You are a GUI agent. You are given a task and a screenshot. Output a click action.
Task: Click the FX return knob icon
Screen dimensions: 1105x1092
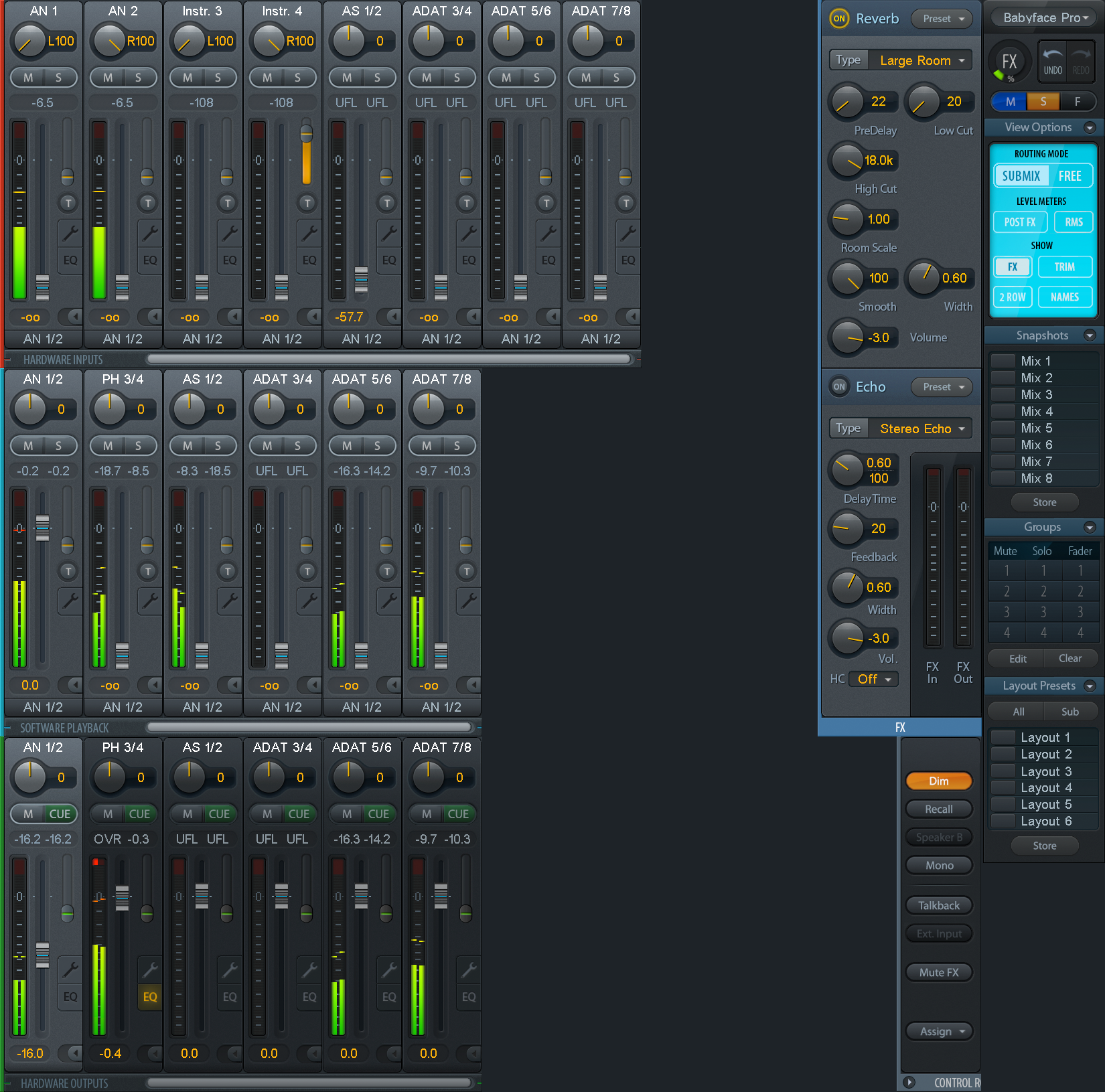(x=1009, y=62)
